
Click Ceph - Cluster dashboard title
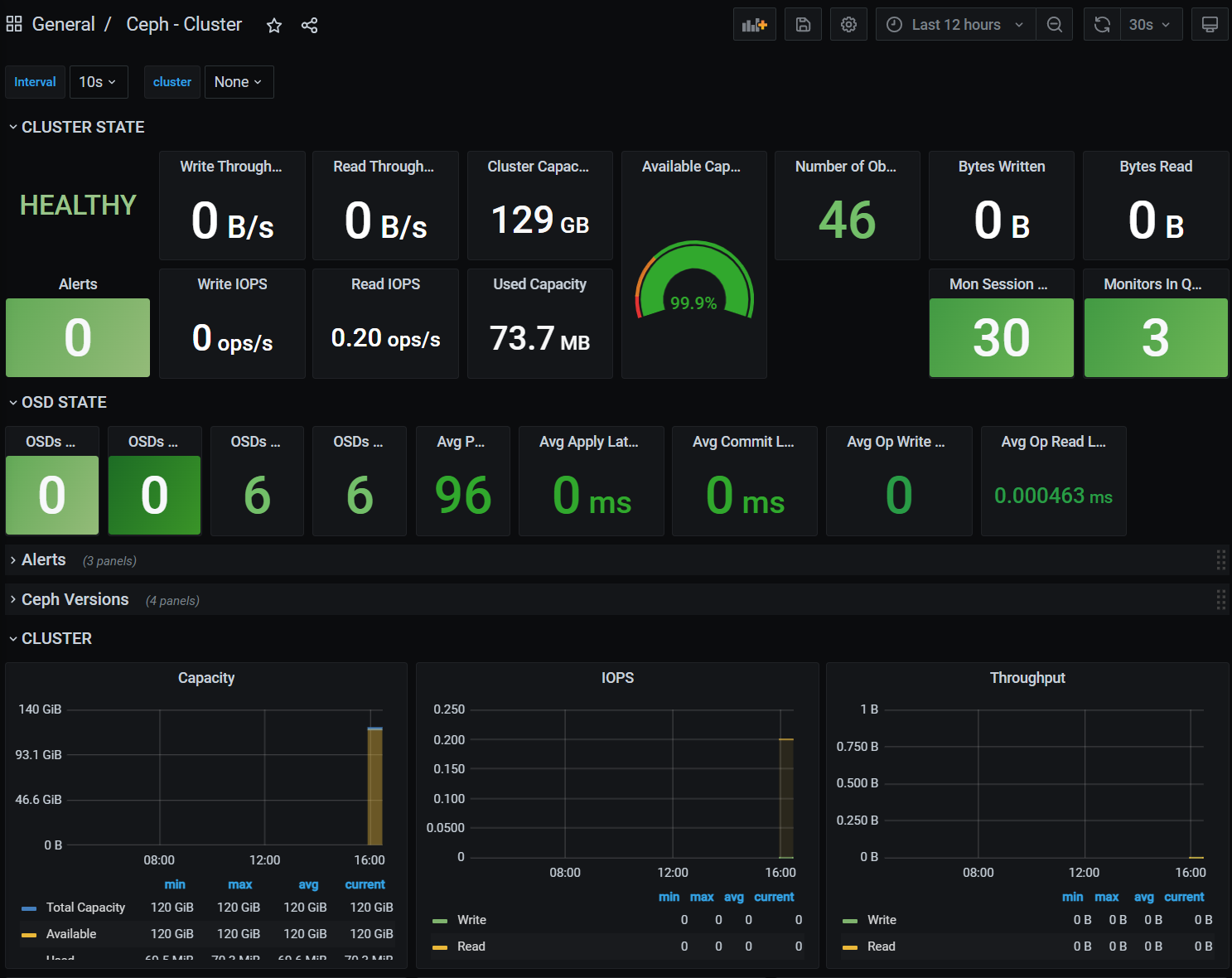click(x=184, y=25)
